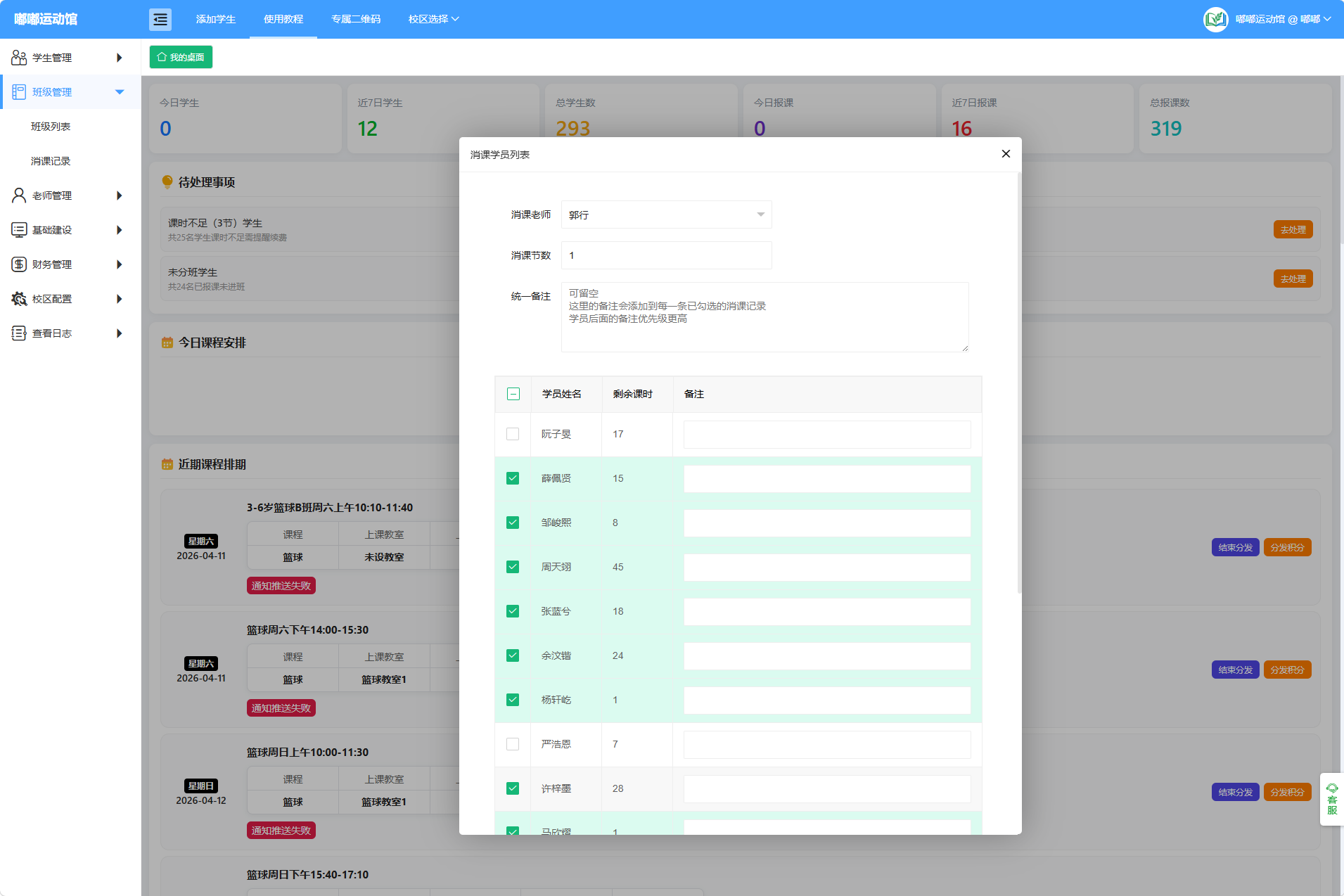Viewport: 1344px width, 896px height.
Task: Click the 消课节数 input field
Action: [x=666, y=255]
